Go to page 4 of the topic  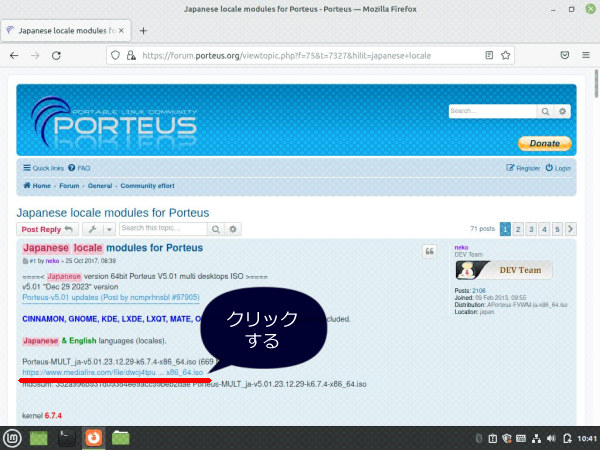pos(544,229)
